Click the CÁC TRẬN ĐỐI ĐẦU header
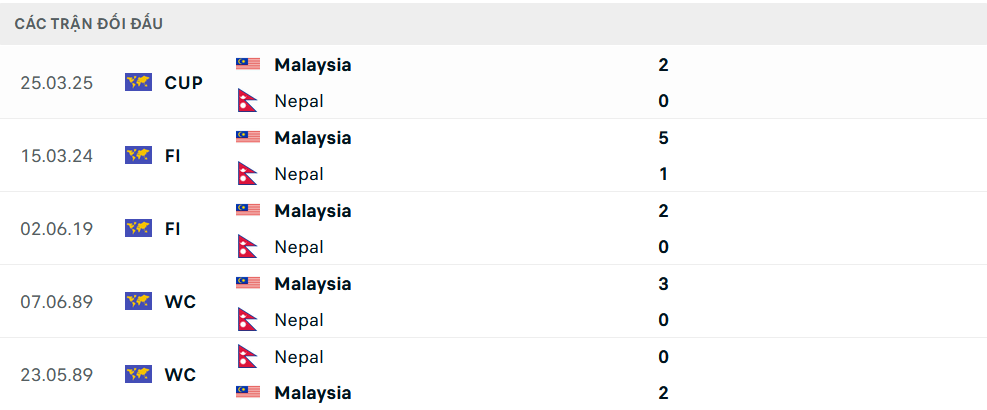Screen dimensions: 987x410 tap(89, 23)
